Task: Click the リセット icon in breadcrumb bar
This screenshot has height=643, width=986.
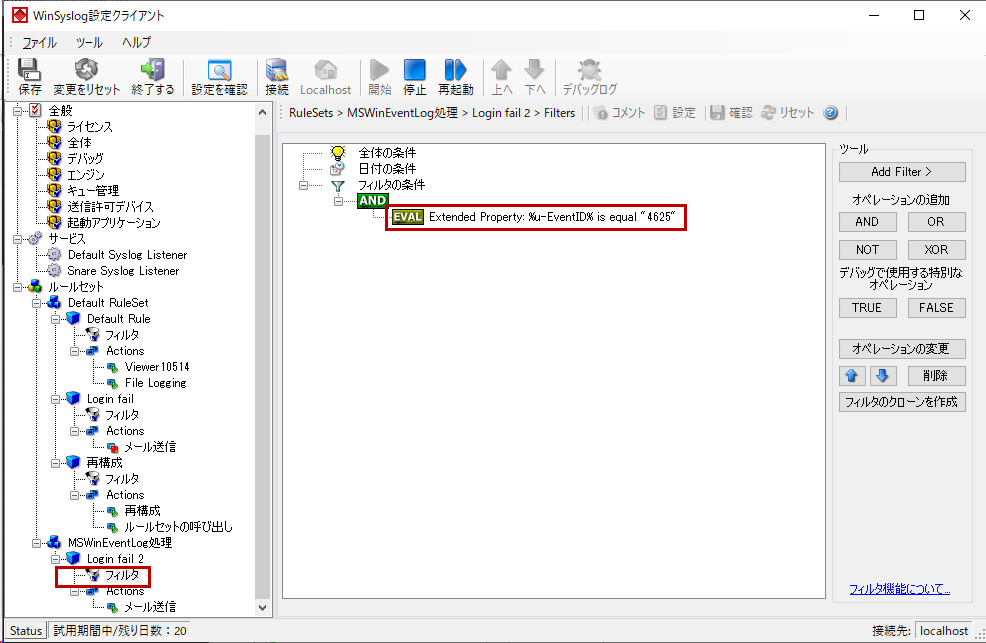Action: 768,113
